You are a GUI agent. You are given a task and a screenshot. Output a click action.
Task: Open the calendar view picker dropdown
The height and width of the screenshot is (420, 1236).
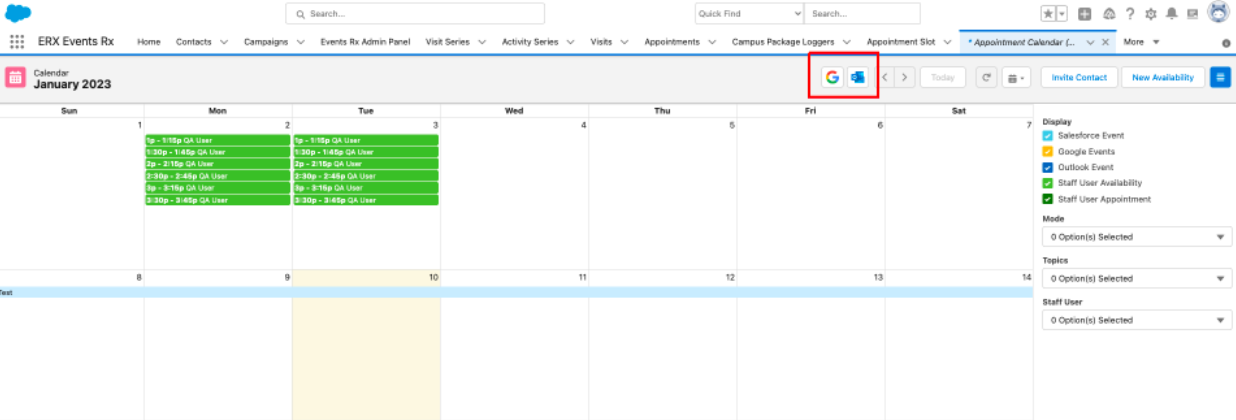1016,77
